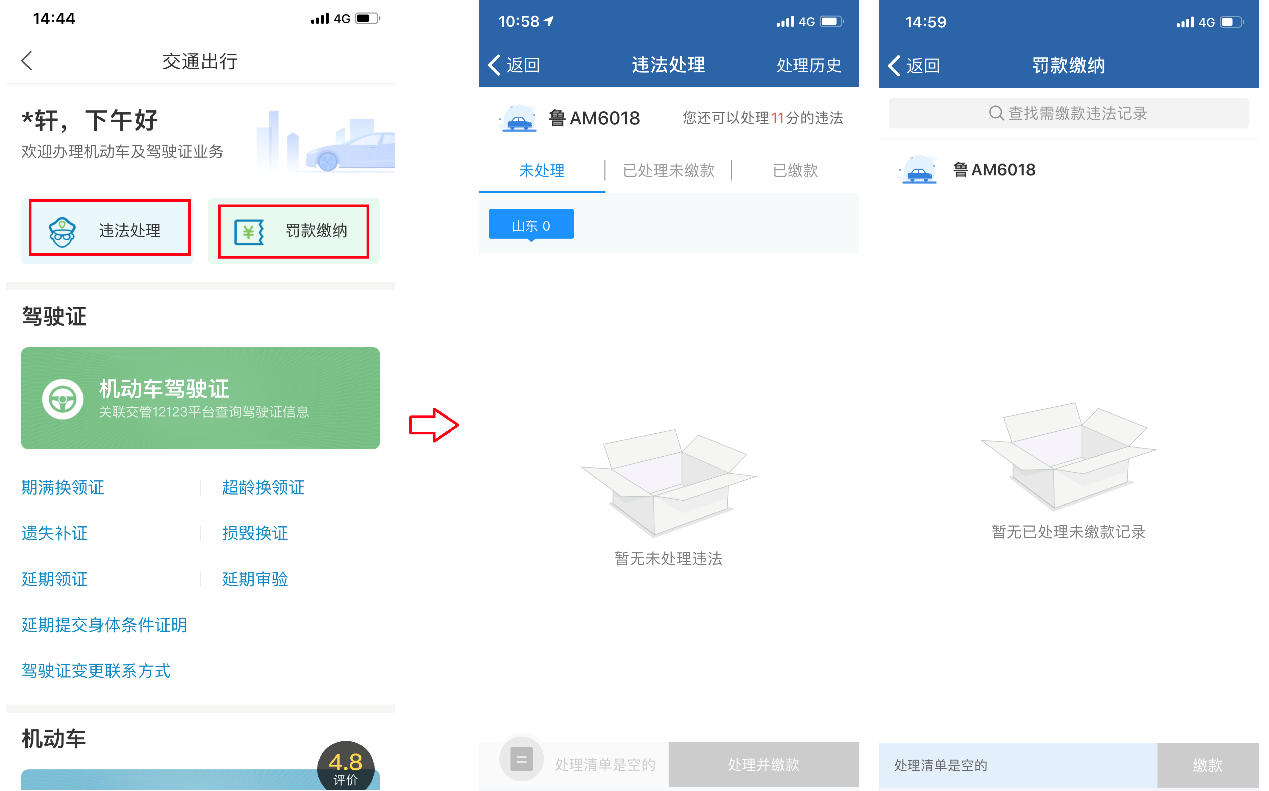Switch to the 已缴款 tab
This screenshot has width=1269, height=791.
pos(795,171)
